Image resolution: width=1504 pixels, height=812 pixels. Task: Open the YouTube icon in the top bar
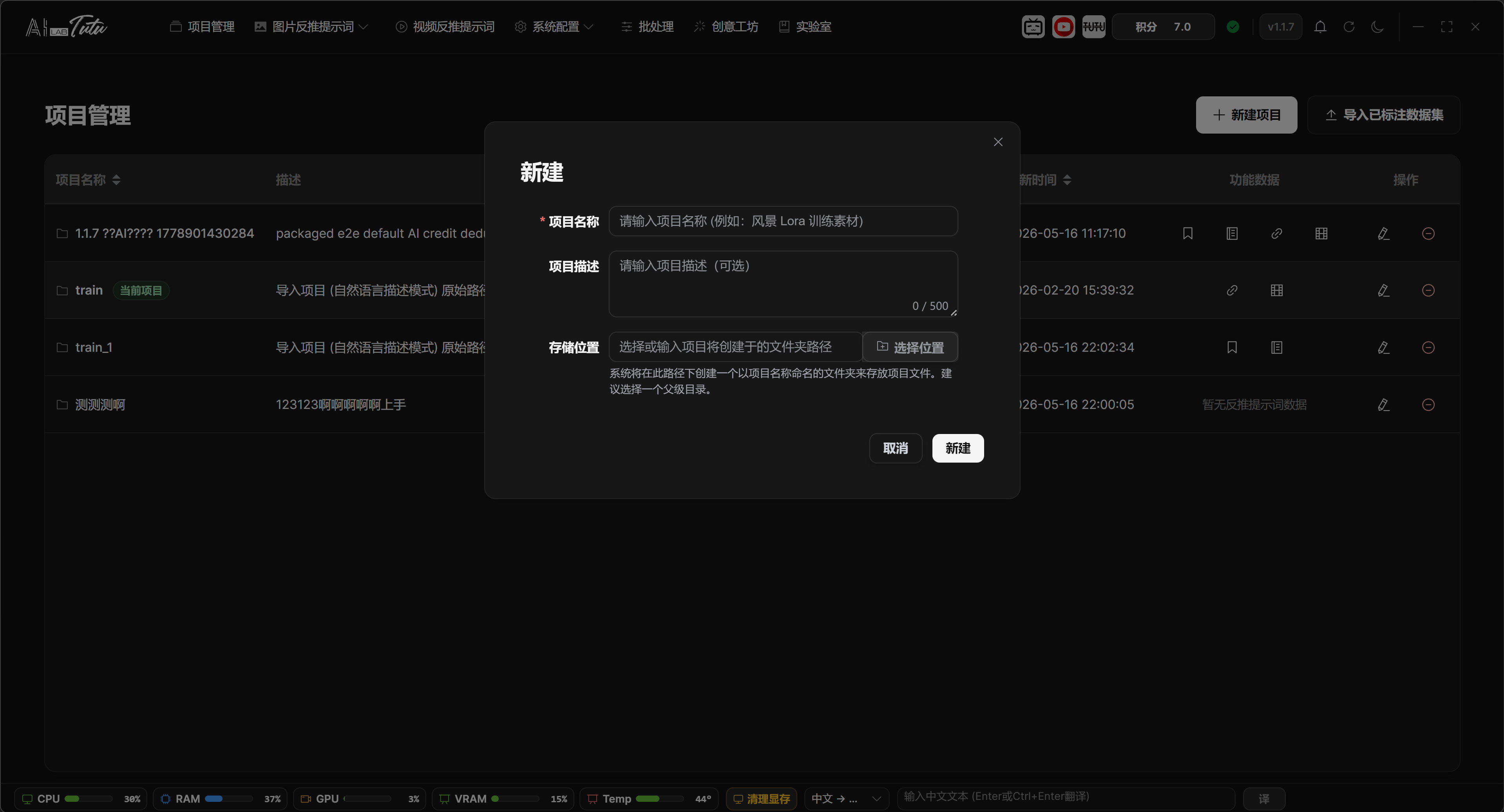click(1063, 27)
